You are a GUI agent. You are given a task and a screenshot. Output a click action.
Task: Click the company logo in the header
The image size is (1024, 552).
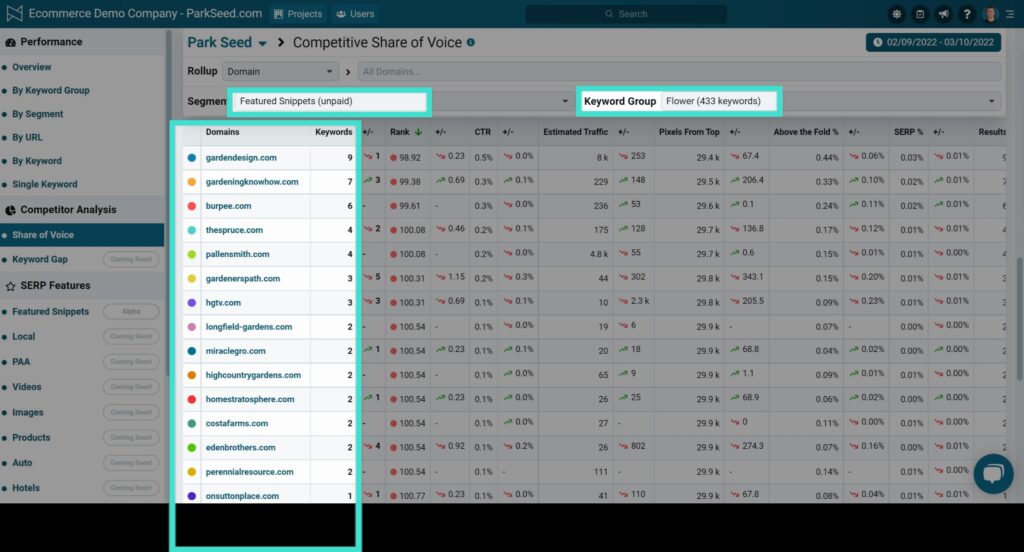point(14,13)
